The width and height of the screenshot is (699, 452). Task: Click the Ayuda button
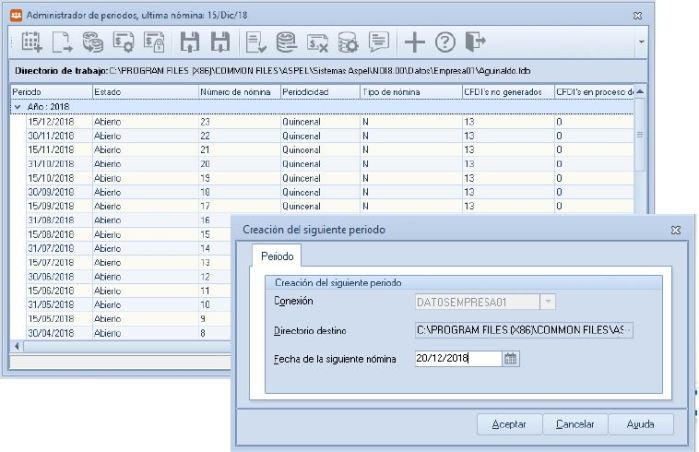640,424
